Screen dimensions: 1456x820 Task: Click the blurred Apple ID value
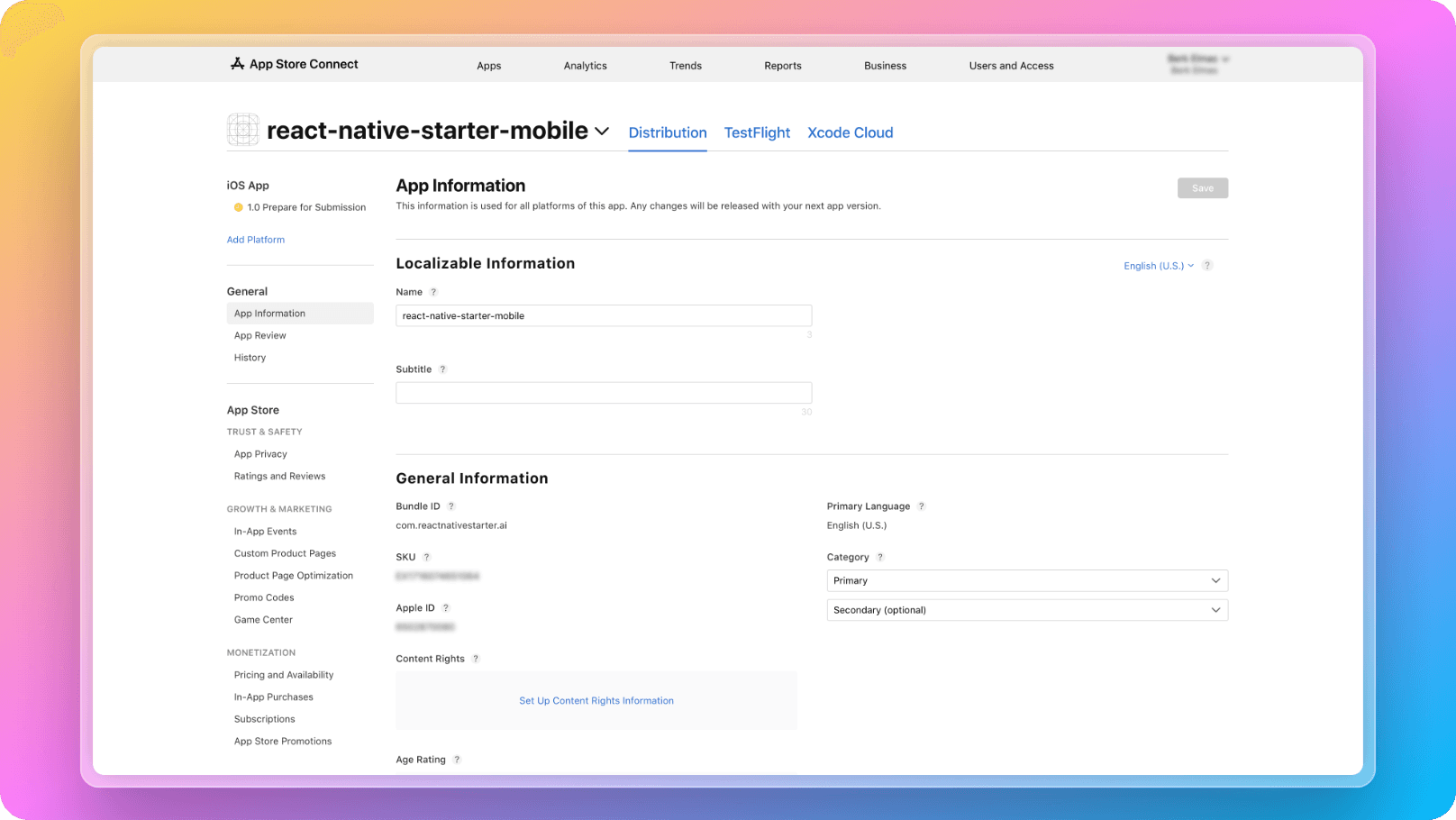[x=425, y=626]
